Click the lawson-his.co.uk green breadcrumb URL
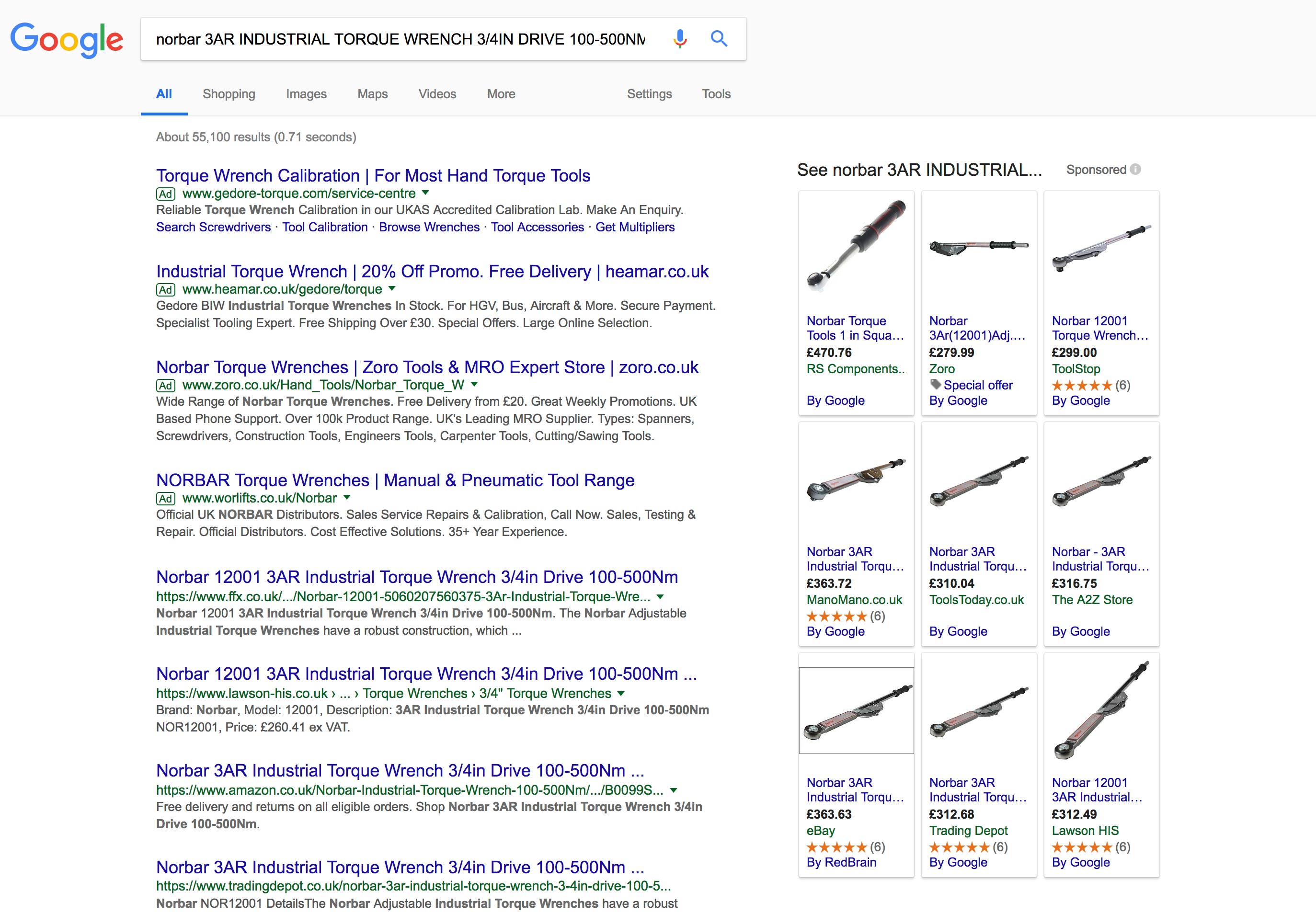The image size is (1316, 914). (x=384, y=694)
